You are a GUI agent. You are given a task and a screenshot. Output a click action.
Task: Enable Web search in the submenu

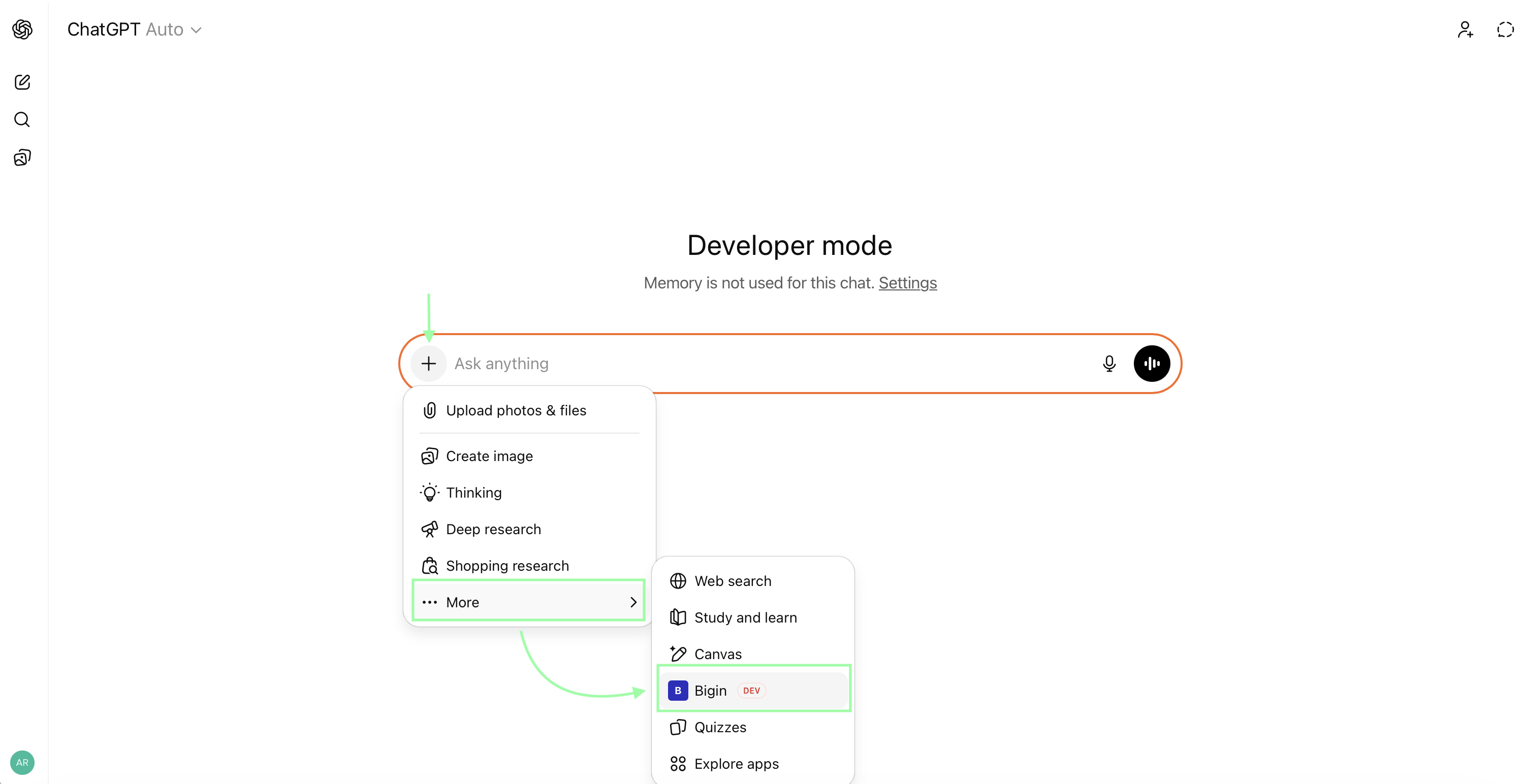[x=733, y=580]
